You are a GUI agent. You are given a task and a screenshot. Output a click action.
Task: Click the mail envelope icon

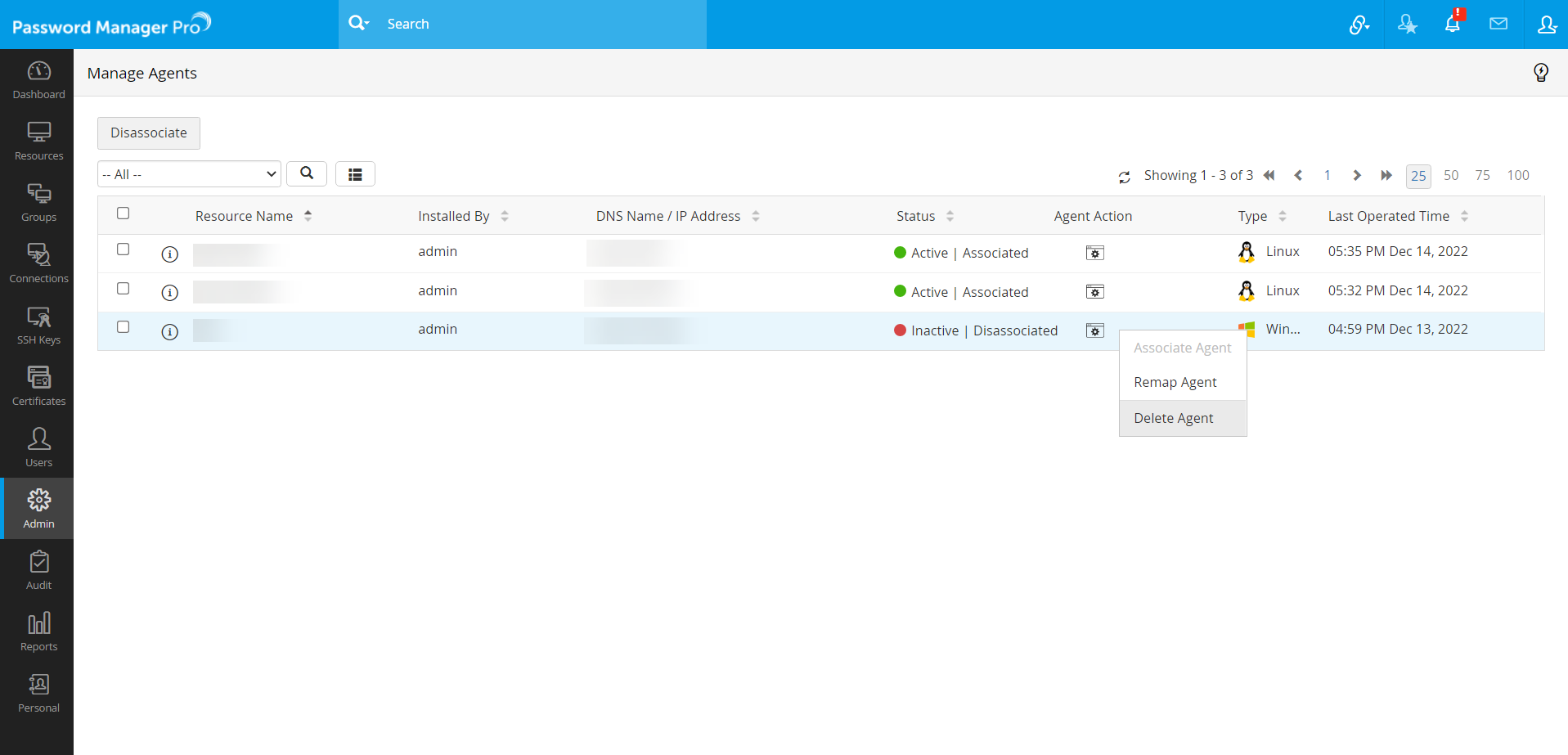(1498, 24)
